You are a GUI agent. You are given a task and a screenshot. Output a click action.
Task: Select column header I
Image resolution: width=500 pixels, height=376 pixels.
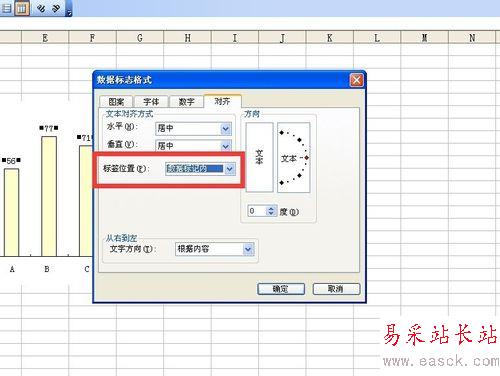coord(235,38)
